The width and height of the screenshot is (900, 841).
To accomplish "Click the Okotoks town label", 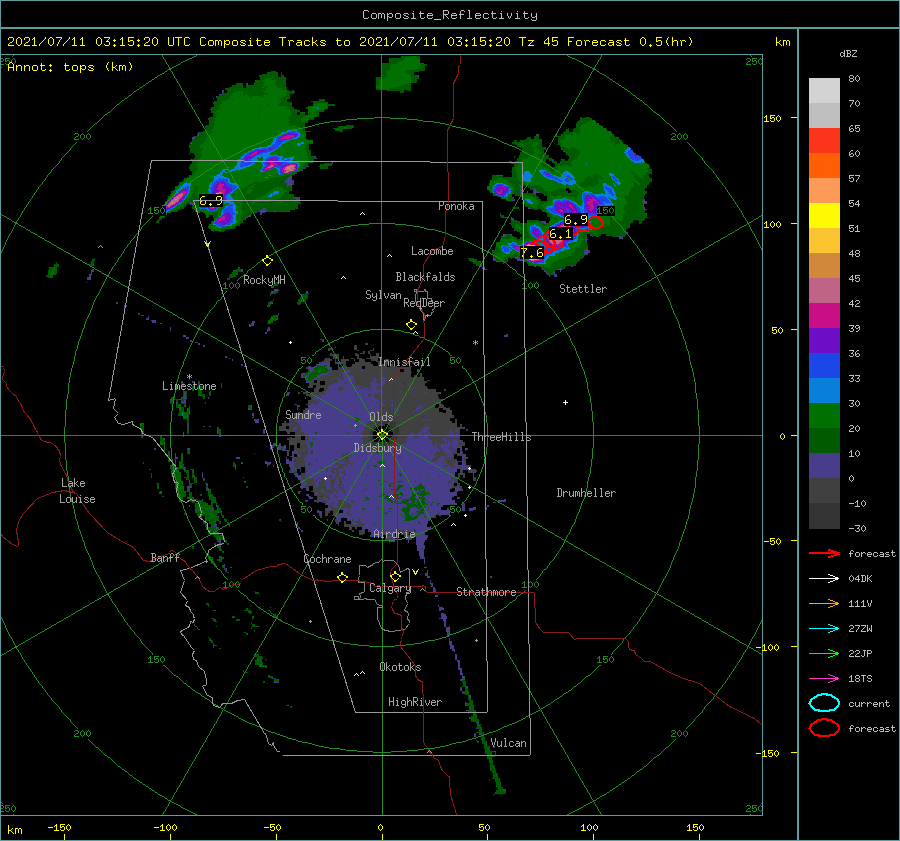I will click(x=400, y=667).
